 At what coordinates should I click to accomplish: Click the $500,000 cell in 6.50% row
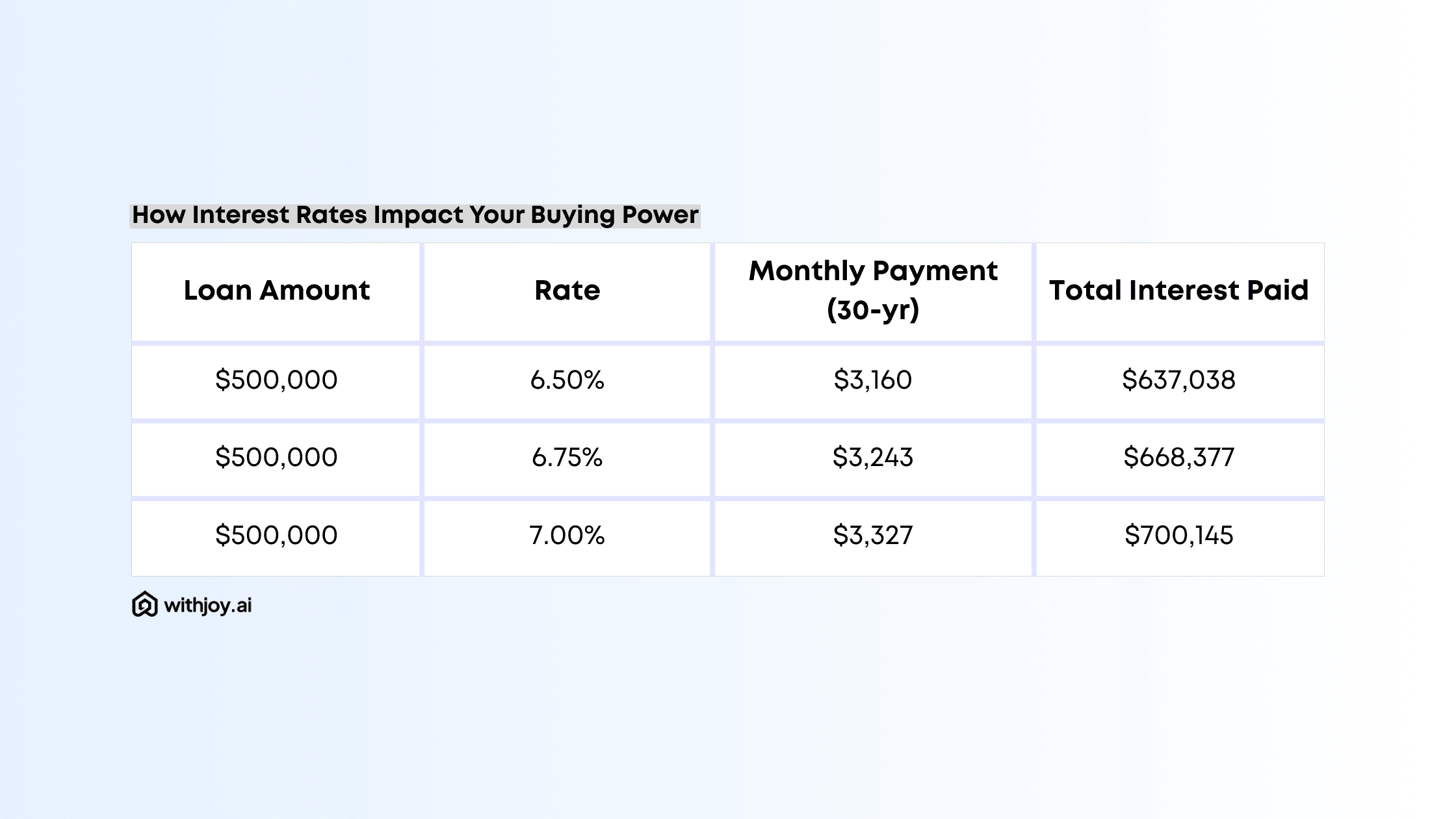tap(276, 380)
